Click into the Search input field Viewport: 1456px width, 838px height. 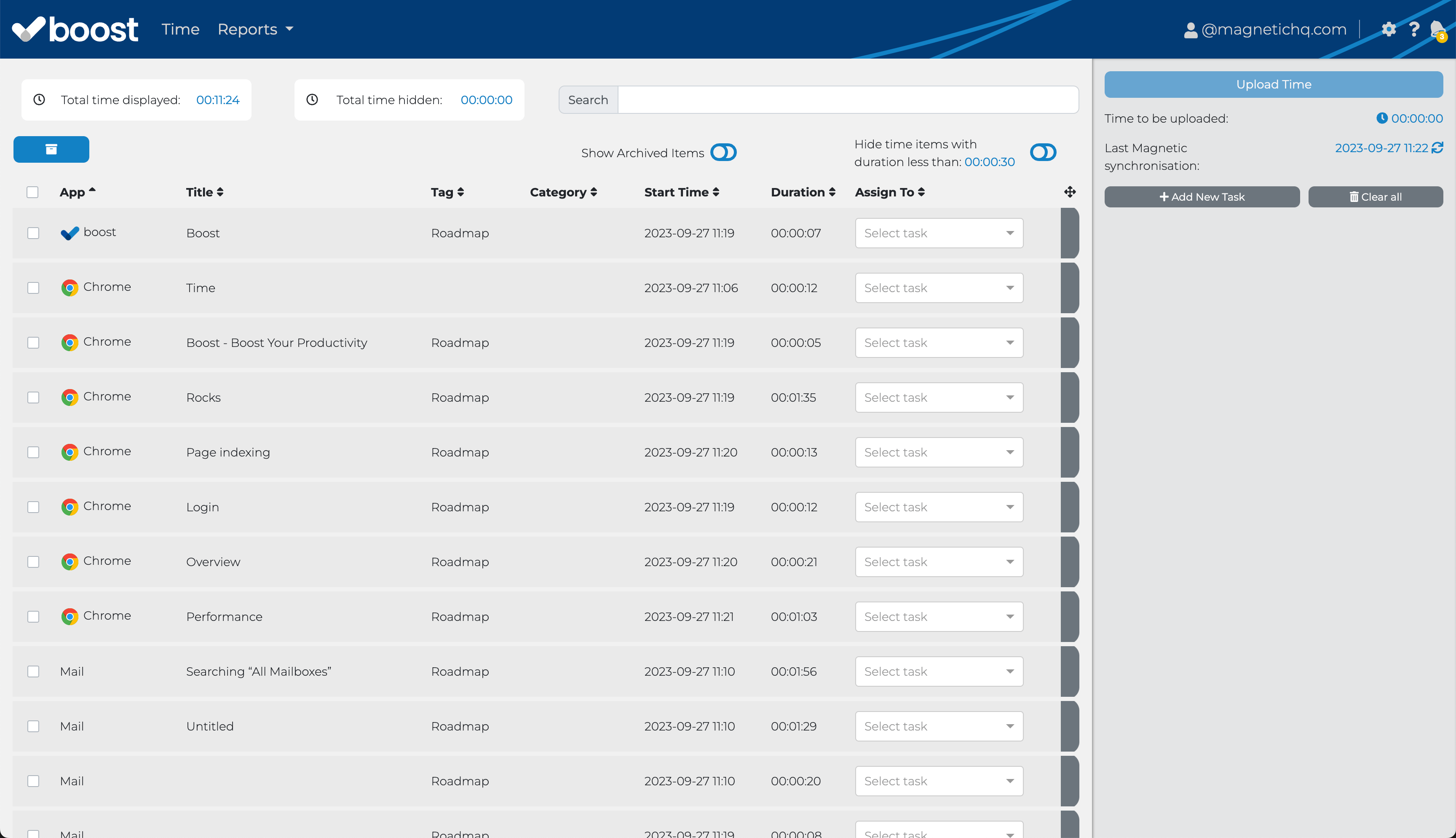click(848, 100)
